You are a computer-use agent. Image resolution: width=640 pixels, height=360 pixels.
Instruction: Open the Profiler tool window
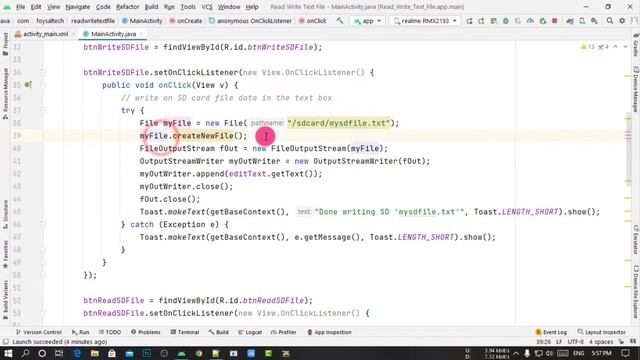(284, 332)
